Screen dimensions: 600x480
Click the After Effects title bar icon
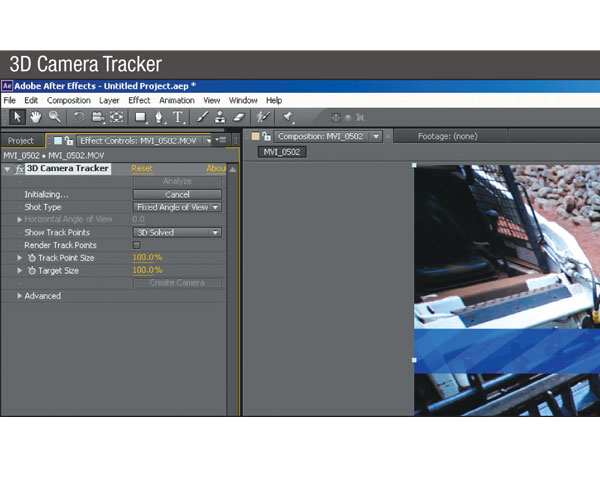coord(7,86)
